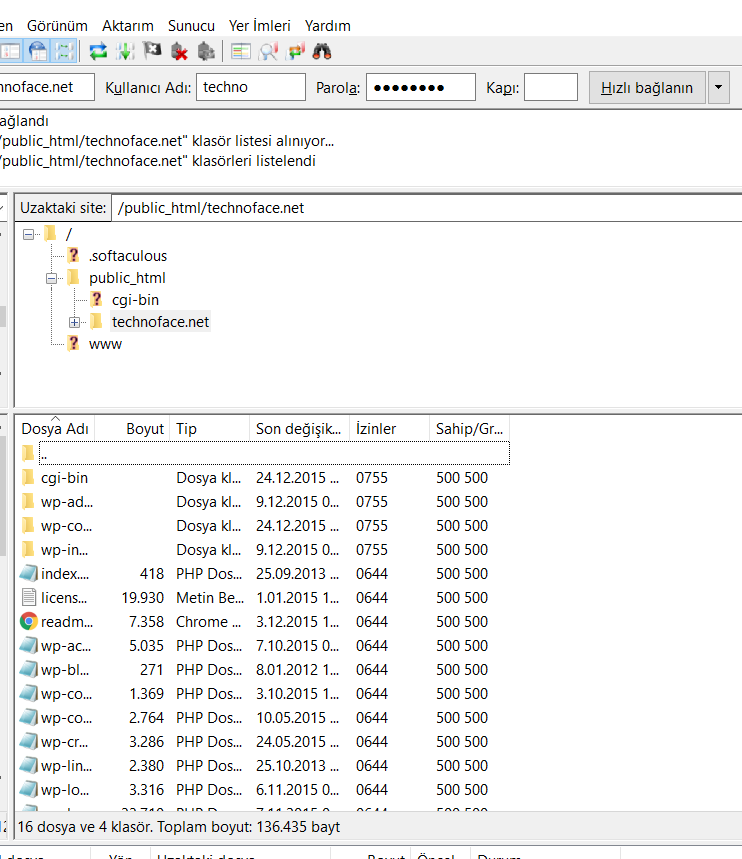
Task: Sort by Dosya Adı column header
Action: tap(55, 429)
